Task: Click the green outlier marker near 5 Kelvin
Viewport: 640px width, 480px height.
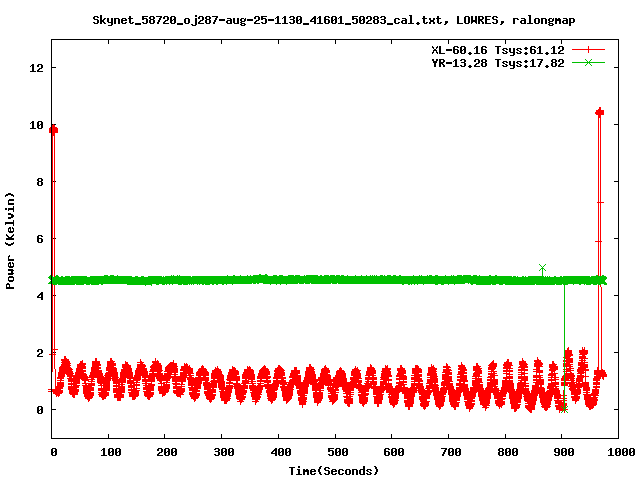Action: click(x=542, y=268)
